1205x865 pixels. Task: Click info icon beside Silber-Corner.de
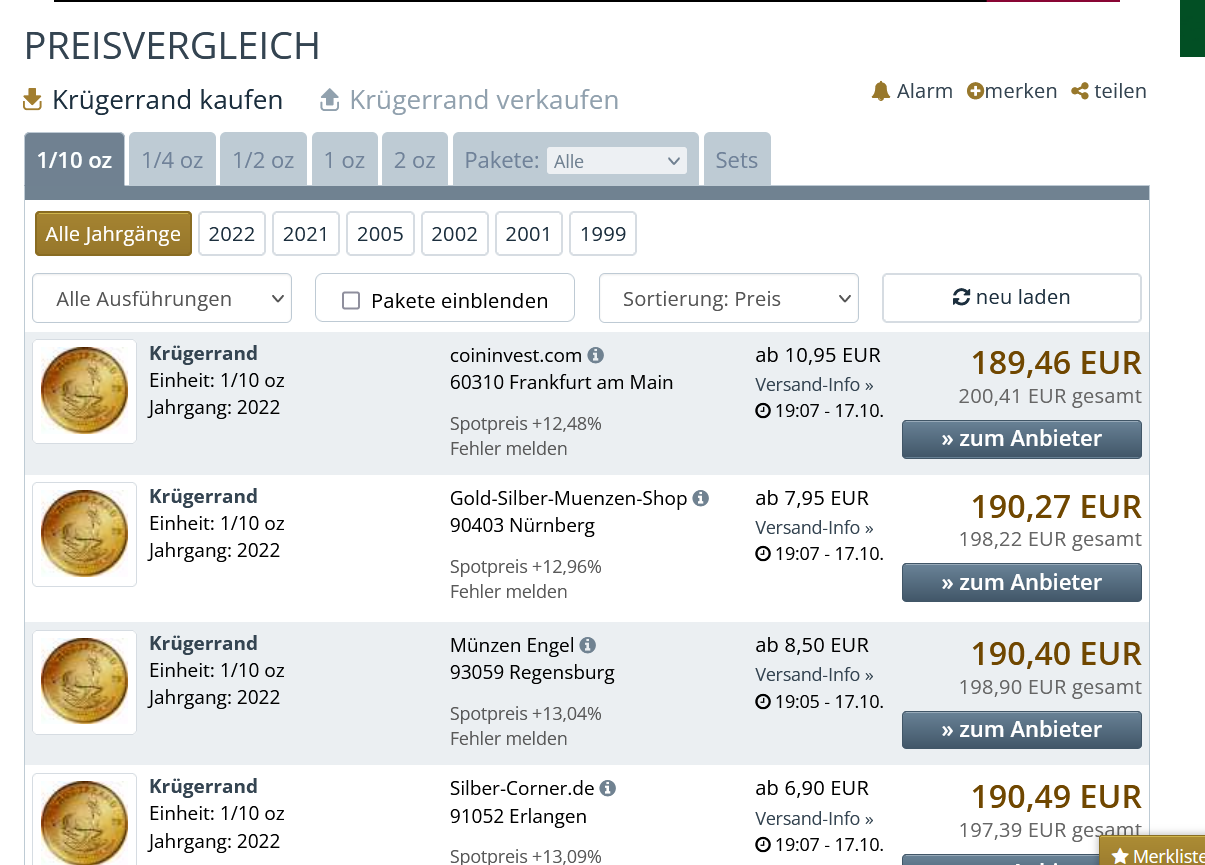click(x=608, y=788)
